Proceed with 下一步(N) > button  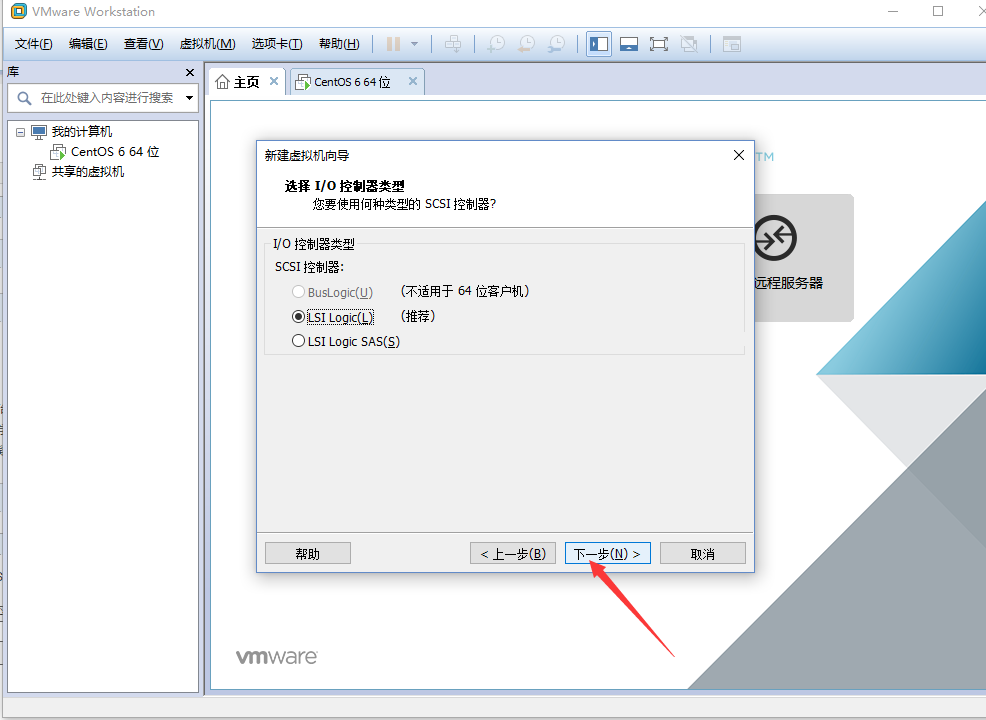(x=607, y=553)
